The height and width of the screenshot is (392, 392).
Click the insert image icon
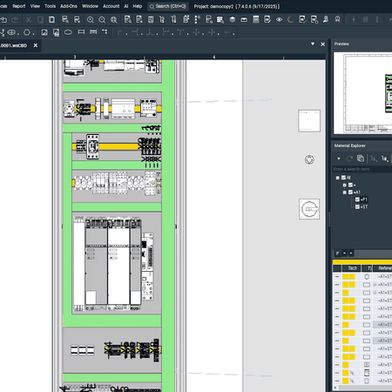[44, 32]
